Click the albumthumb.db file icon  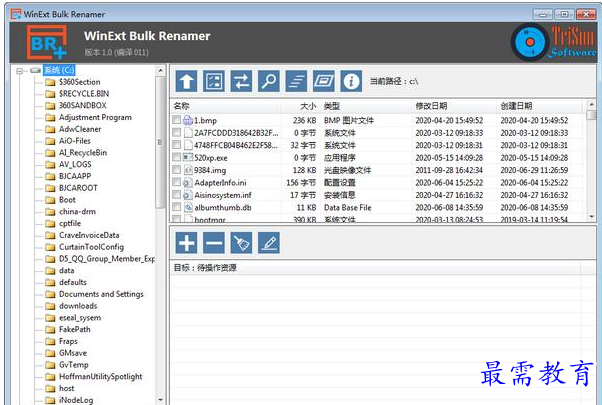tap(188, 207)
